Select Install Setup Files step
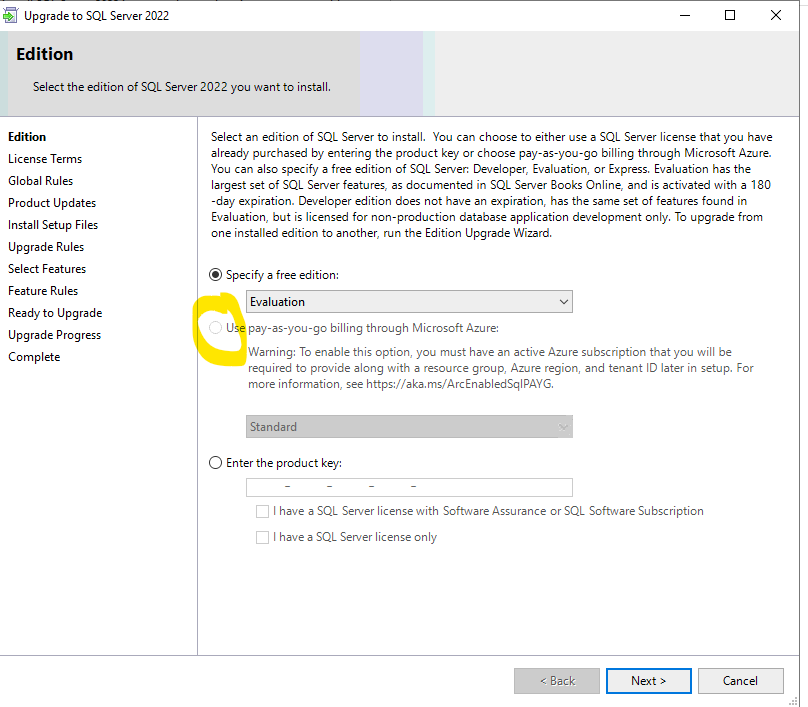 (x=53, y=225)
